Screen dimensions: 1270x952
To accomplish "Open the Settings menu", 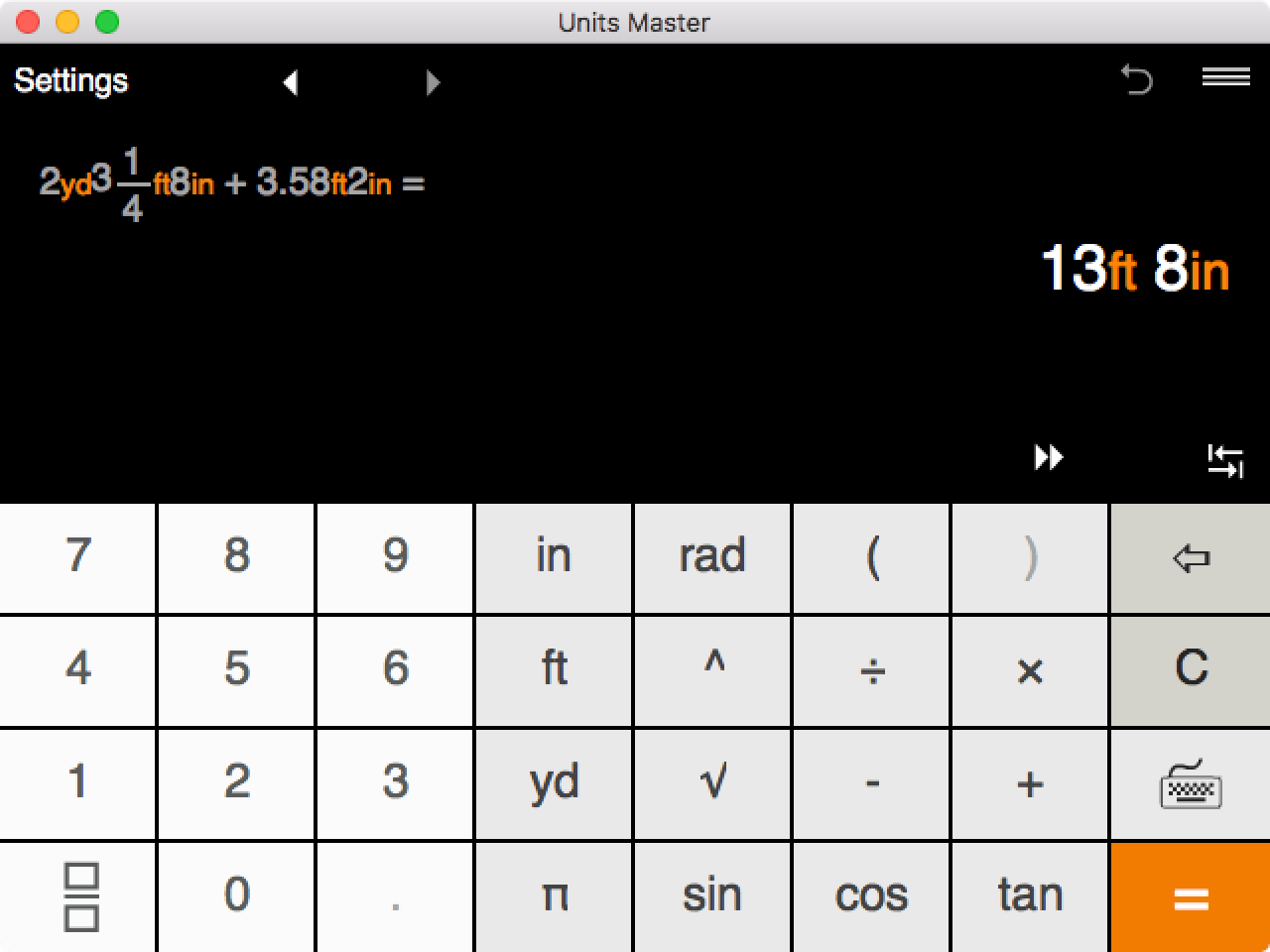I will click(x=71, y=80).
